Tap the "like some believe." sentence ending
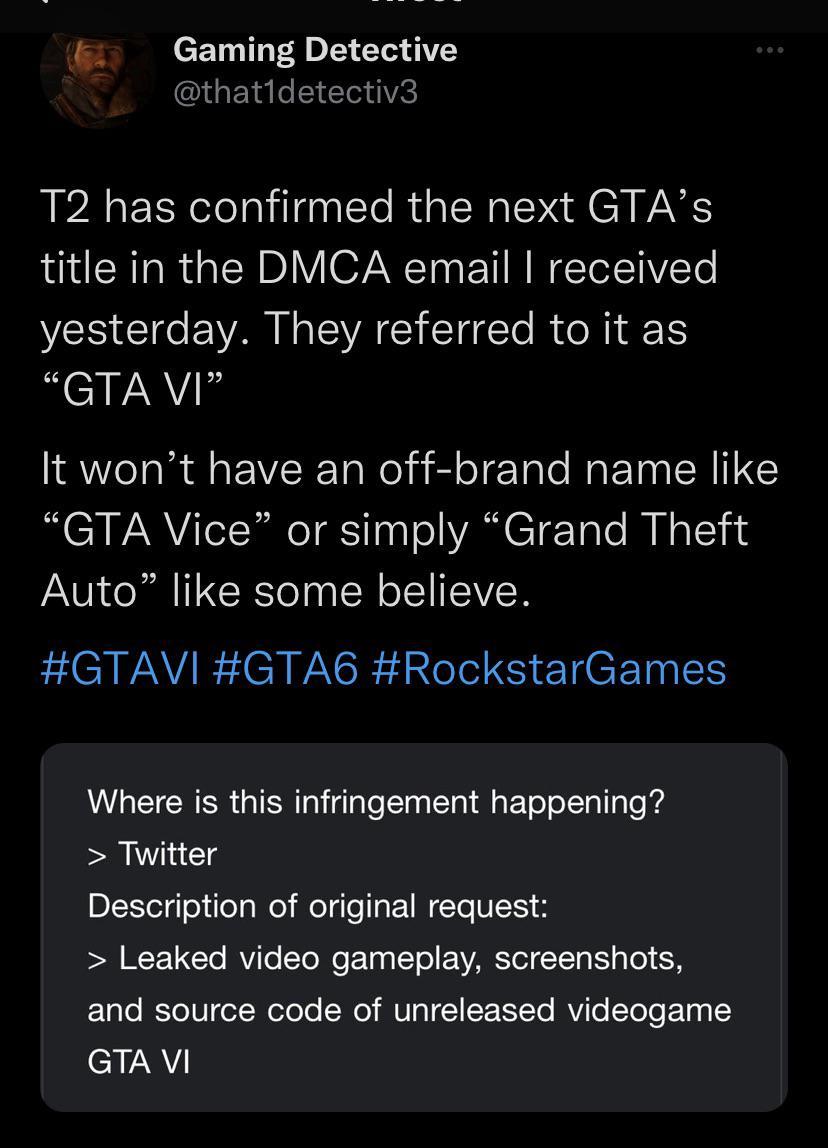Image resolution: width=828 pixels, height=1148 pixels. point(351,591)
